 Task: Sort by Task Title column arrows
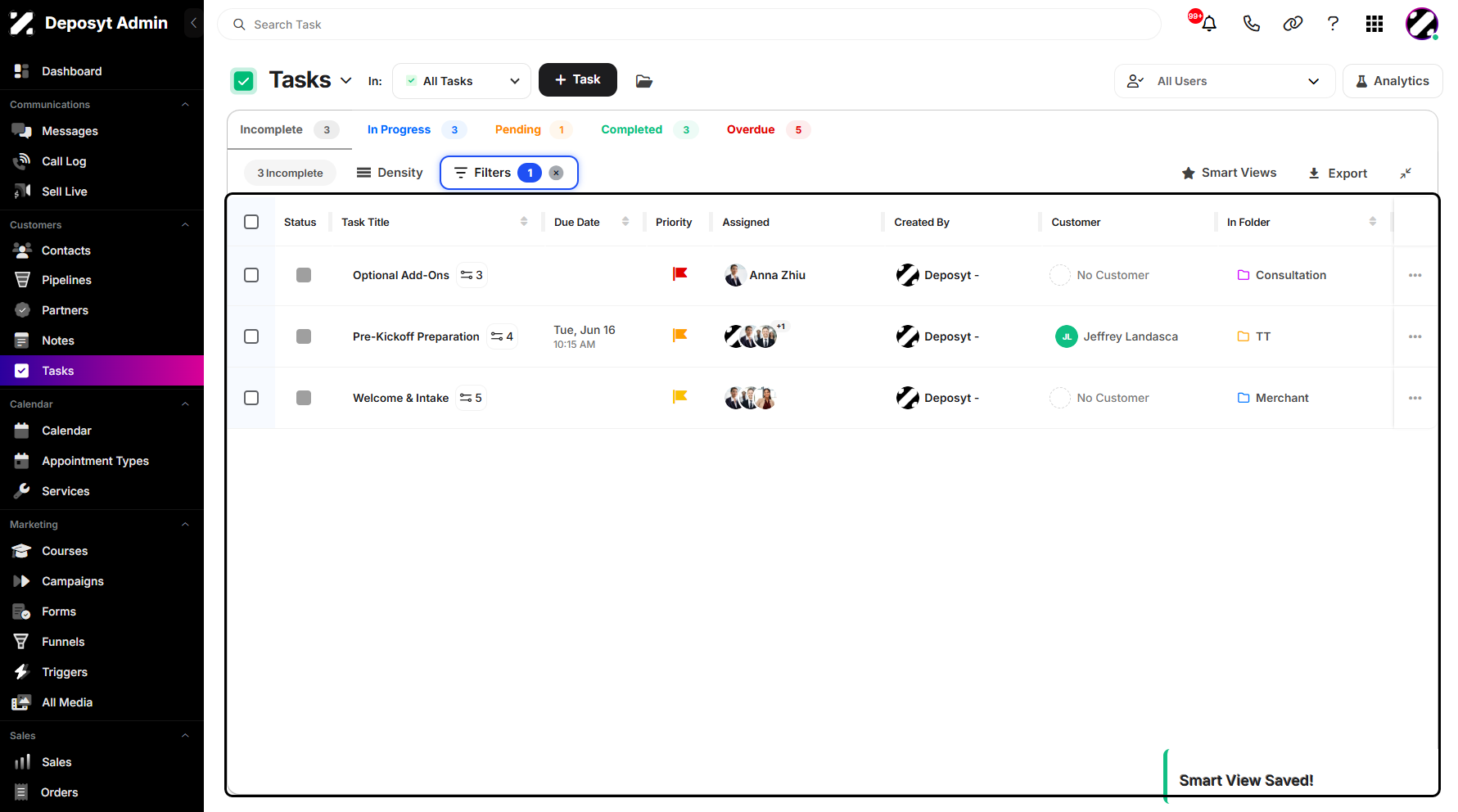(524, 222)
